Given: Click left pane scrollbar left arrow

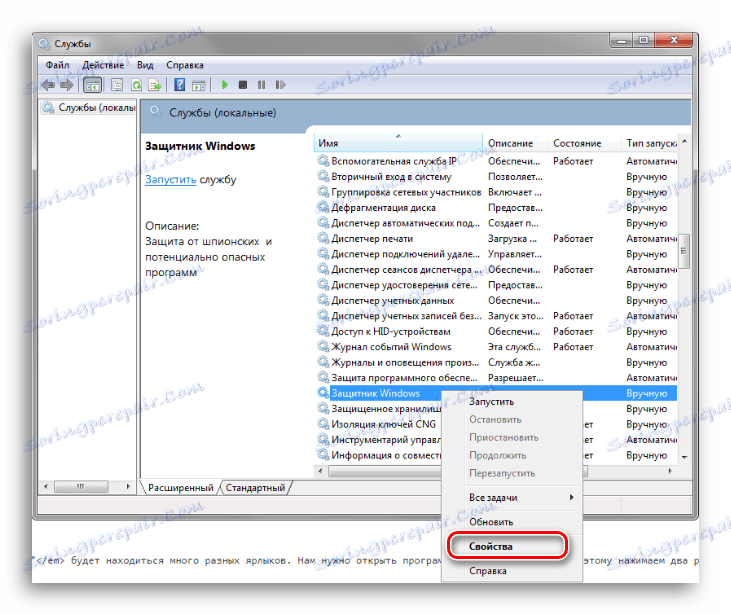Looking at the screenshot, I should click(46, 486).
